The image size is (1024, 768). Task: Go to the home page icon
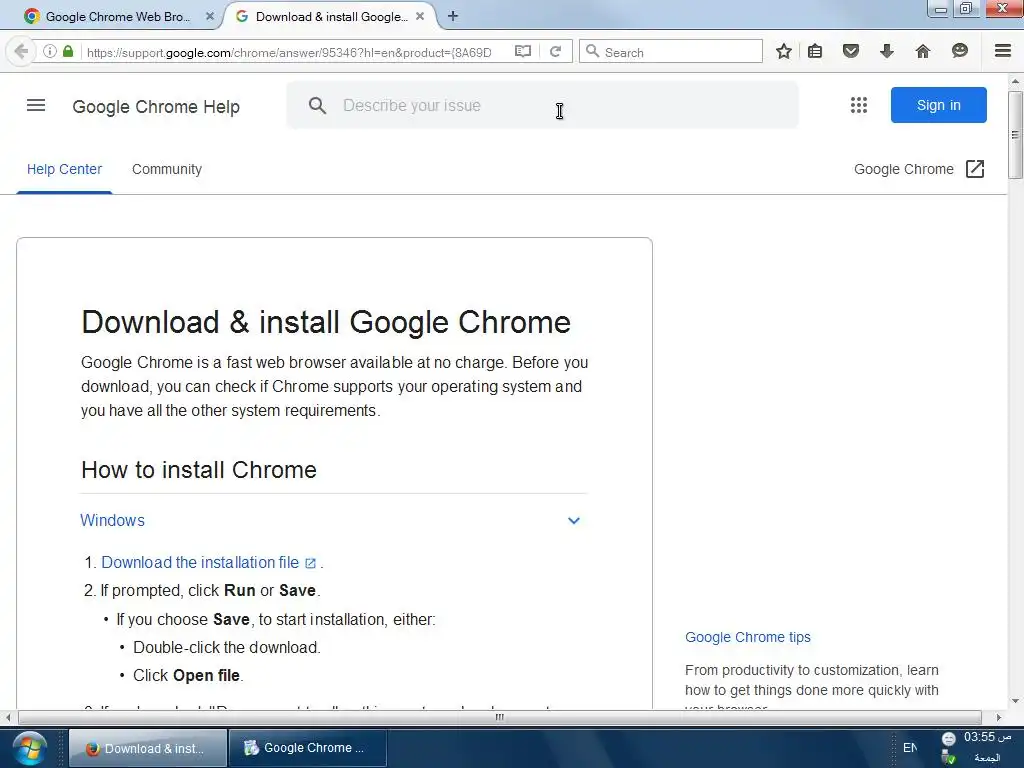click(x=922, y=51)
